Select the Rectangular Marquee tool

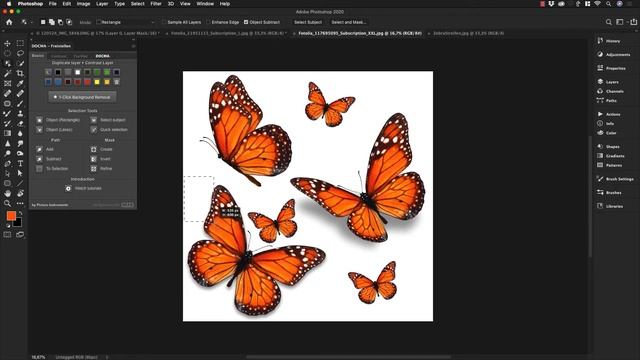click(x=20, y=43)
